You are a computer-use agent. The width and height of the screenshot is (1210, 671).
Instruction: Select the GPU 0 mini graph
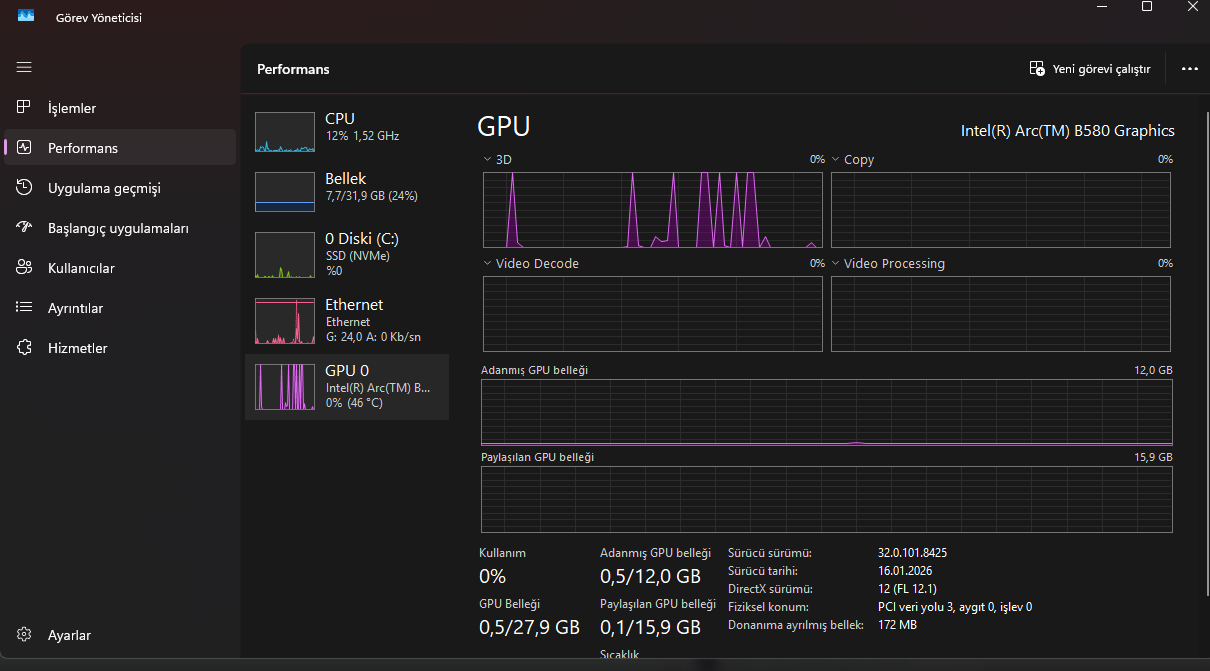coord(285,387)
